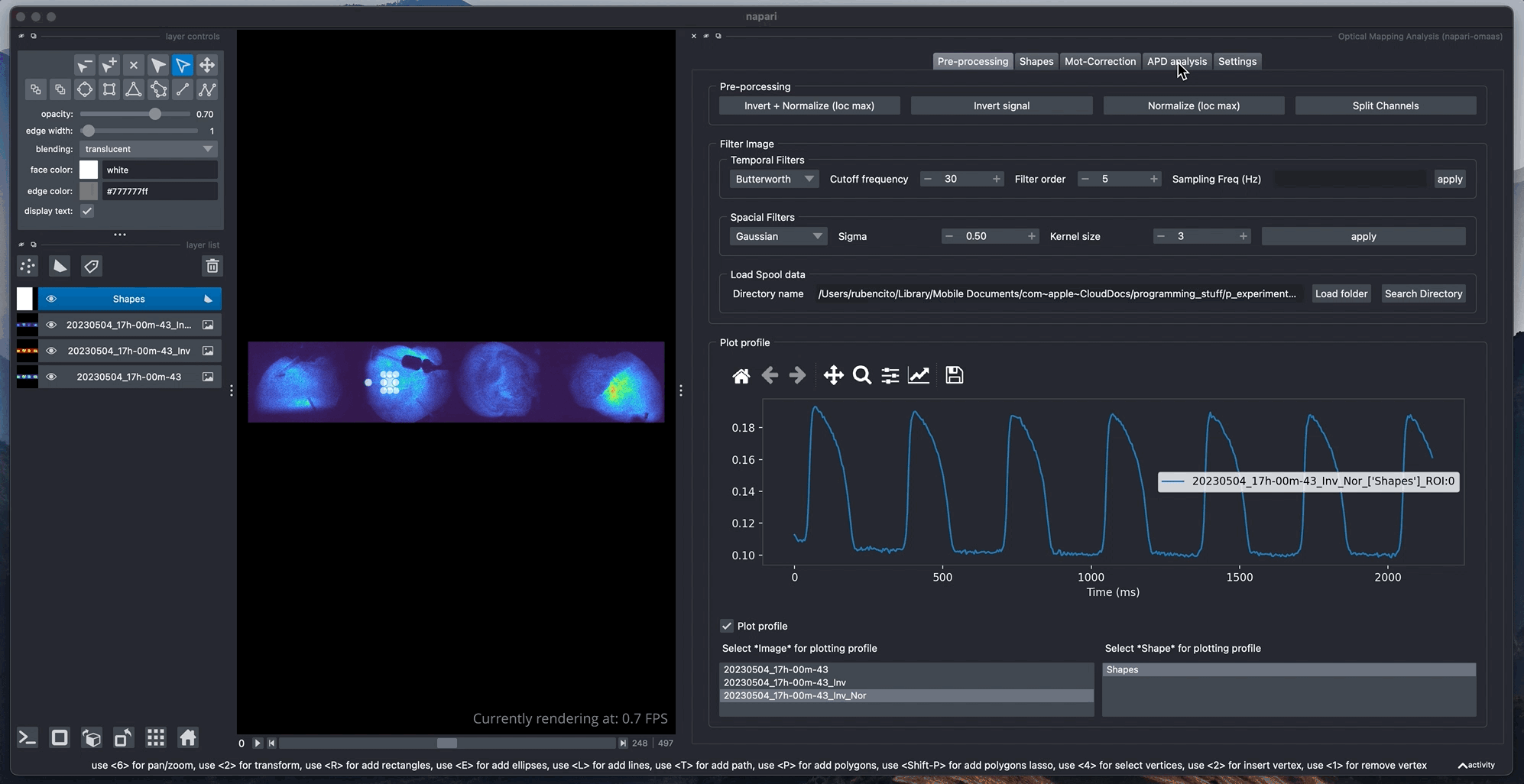Choose the add ellipse tool
The width and height of the screenshot is (1524, 784).
[85, 89]
